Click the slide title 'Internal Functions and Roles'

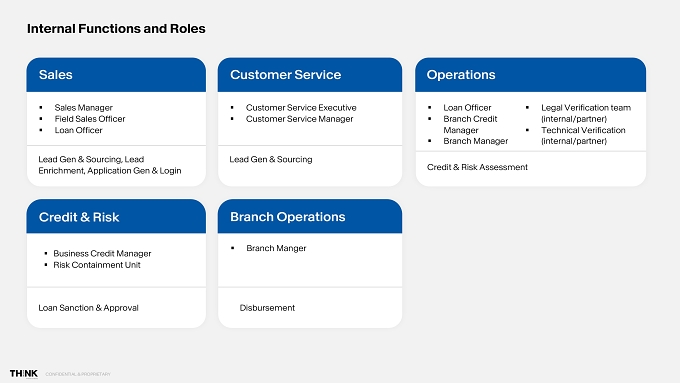click(x=116, y=29)
